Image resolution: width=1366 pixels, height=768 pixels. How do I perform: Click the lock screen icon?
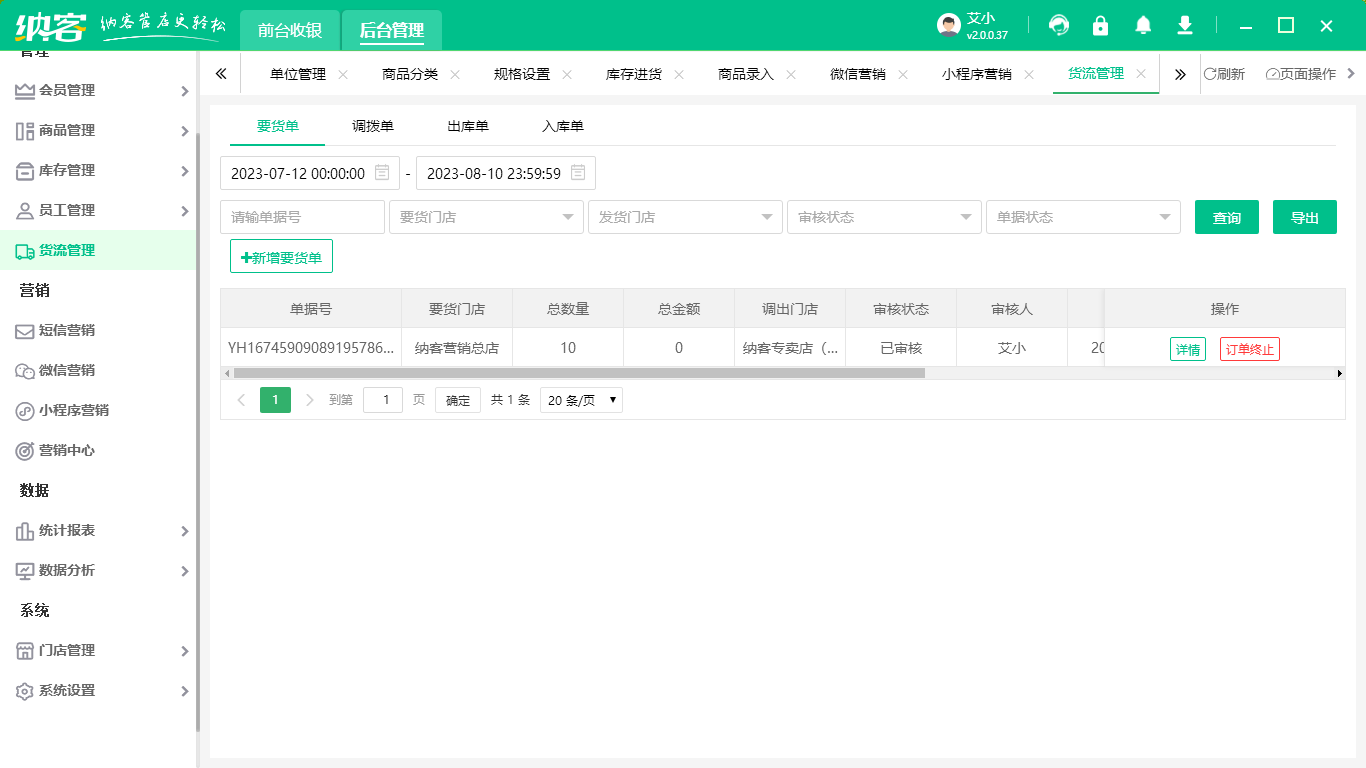pyautogui.click(x=1101, y=25)
